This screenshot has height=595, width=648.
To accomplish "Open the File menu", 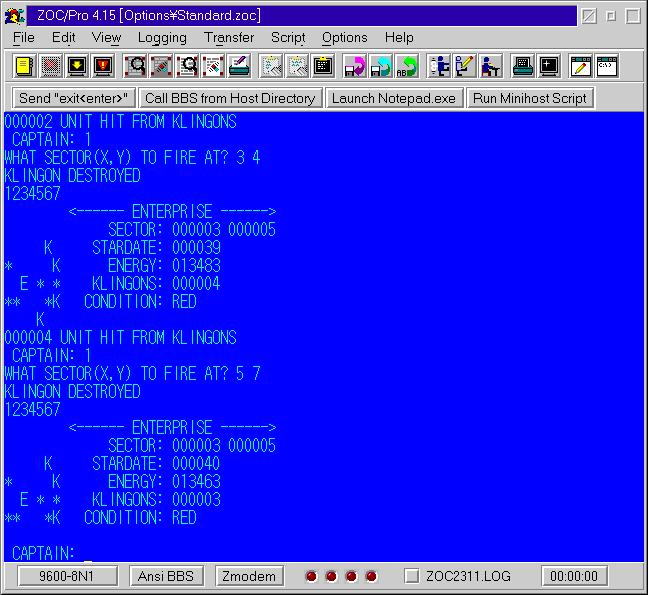I will click(x=24, y=38).
